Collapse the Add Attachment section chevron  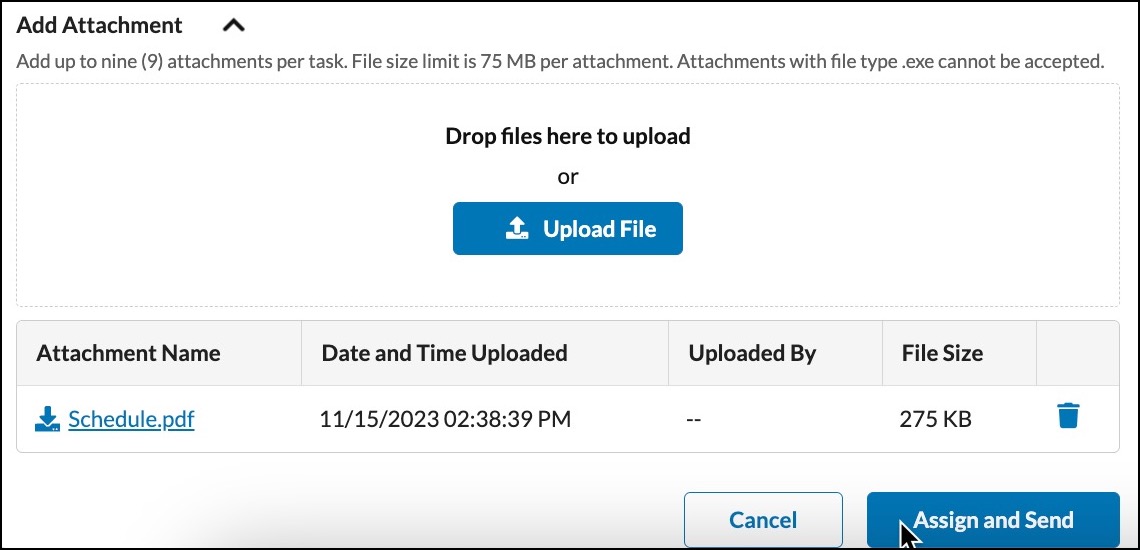233,25
